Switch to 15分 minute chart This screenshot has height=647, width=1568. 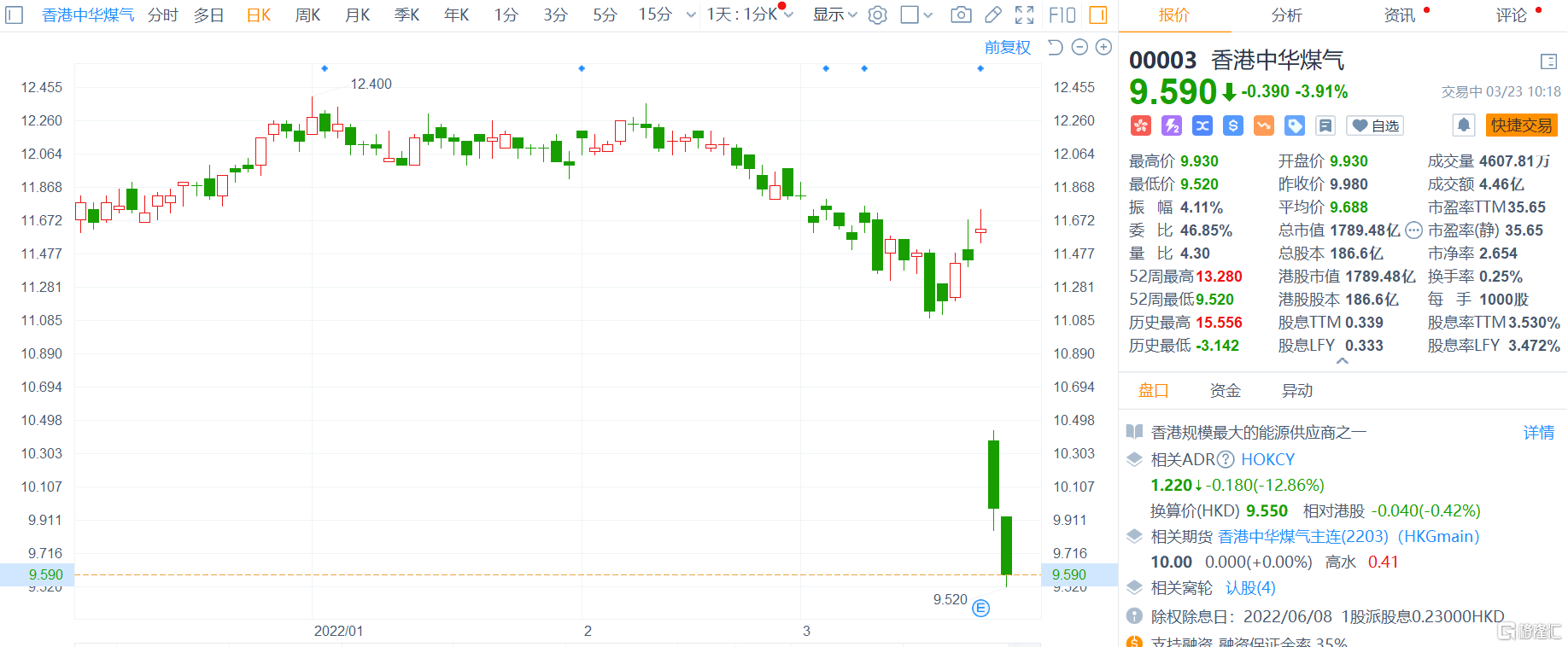point(655,15)
